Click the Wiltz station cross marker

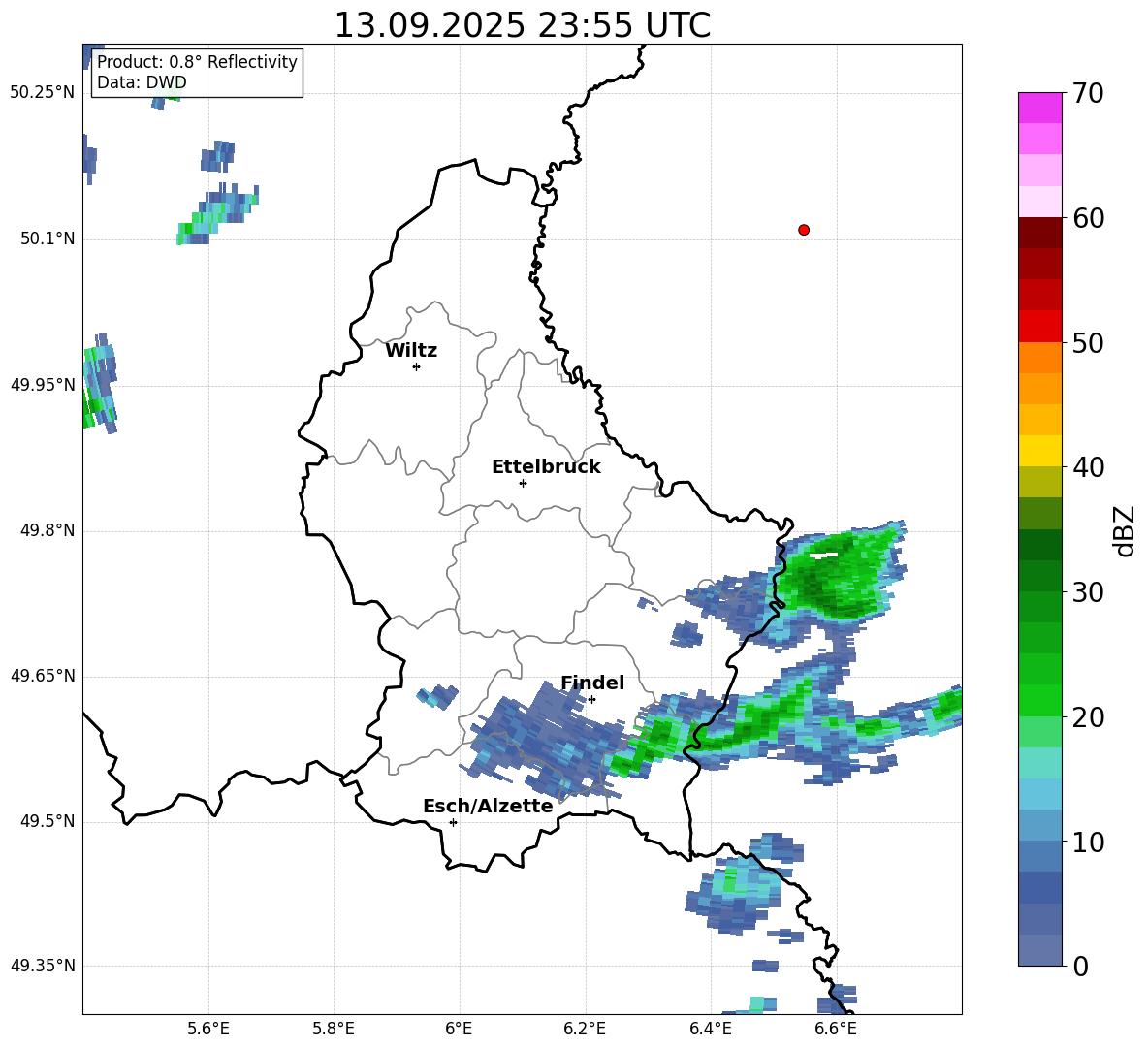click(417, 366)
